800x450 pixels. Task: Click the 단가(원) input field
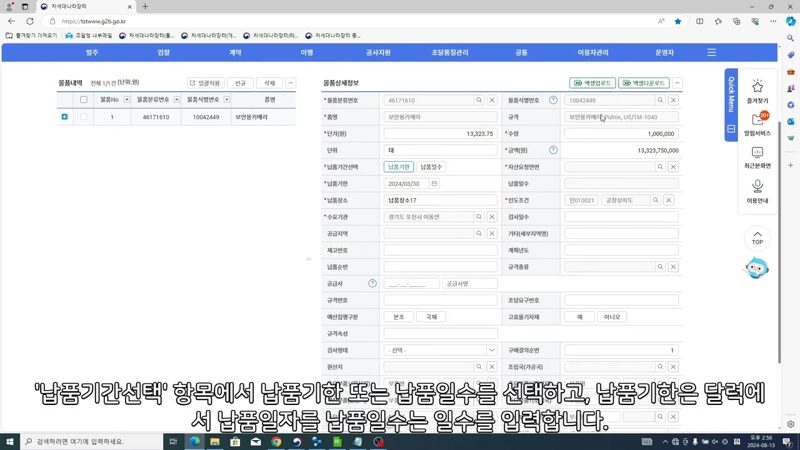[x=440, y=134]
